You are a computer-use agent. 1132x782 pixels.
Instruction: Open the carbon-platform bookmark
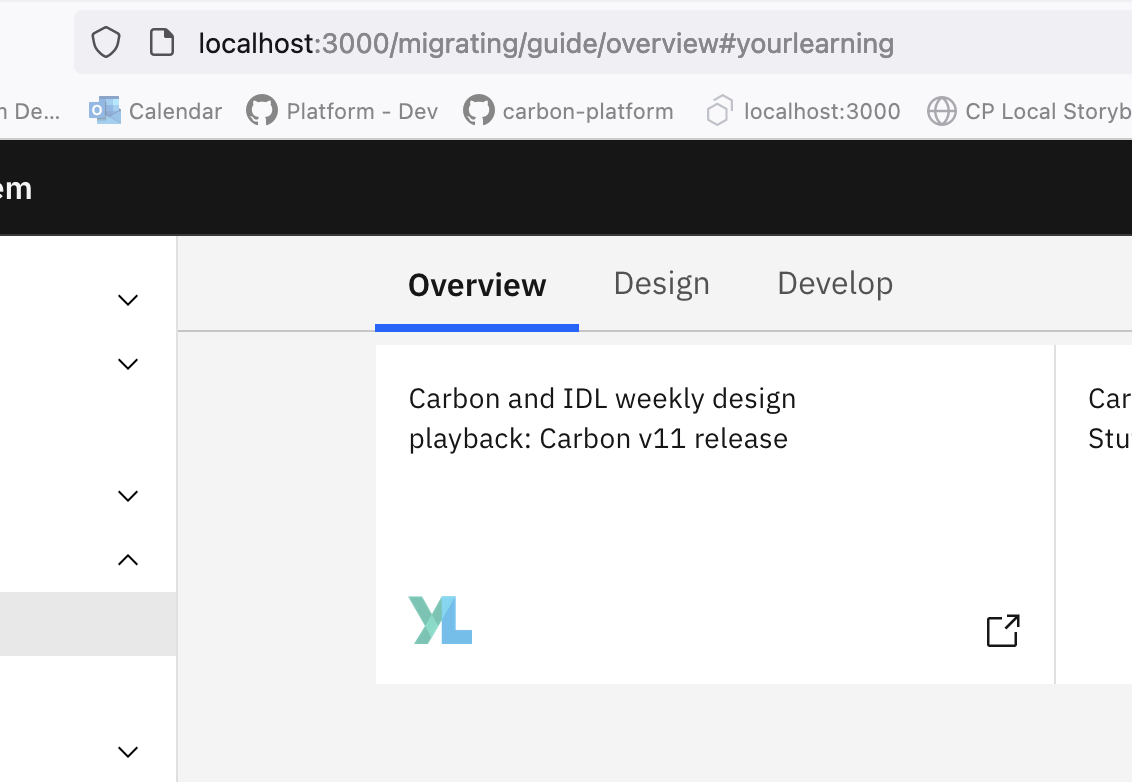click(588, 110)
